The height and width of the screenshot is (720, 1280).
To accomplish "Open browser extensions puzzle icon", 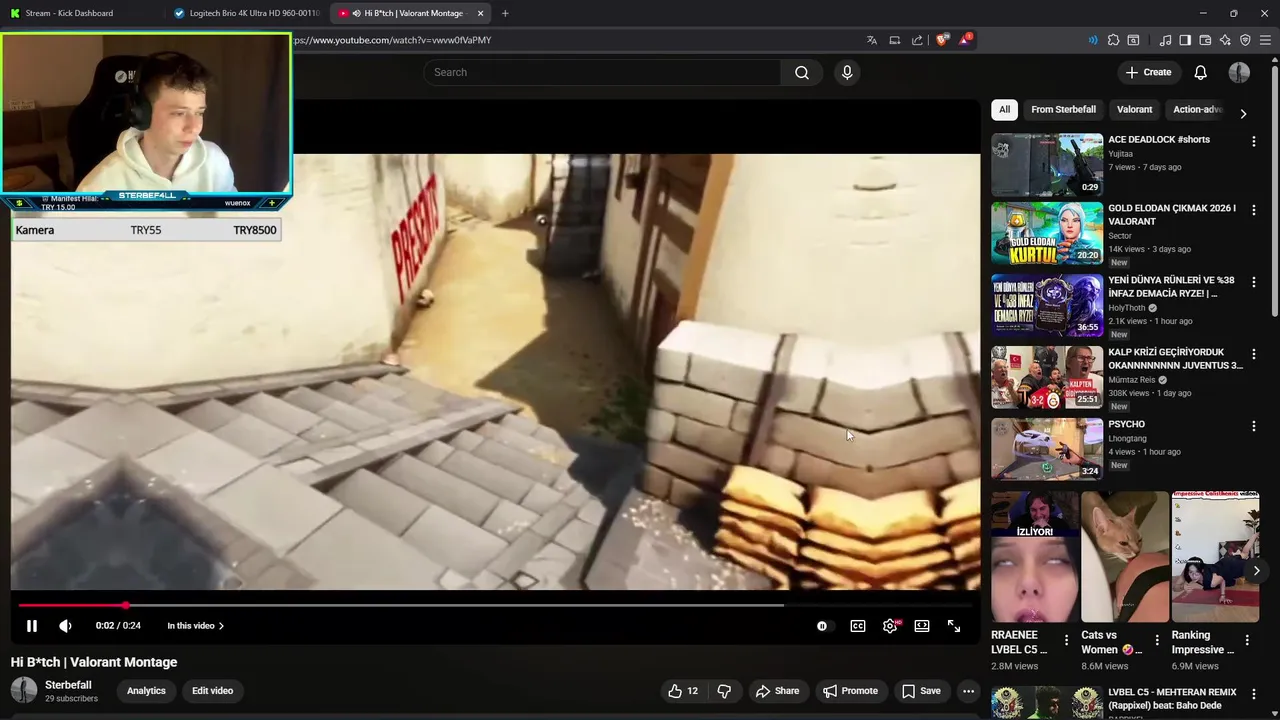I will pos(1113,40).
